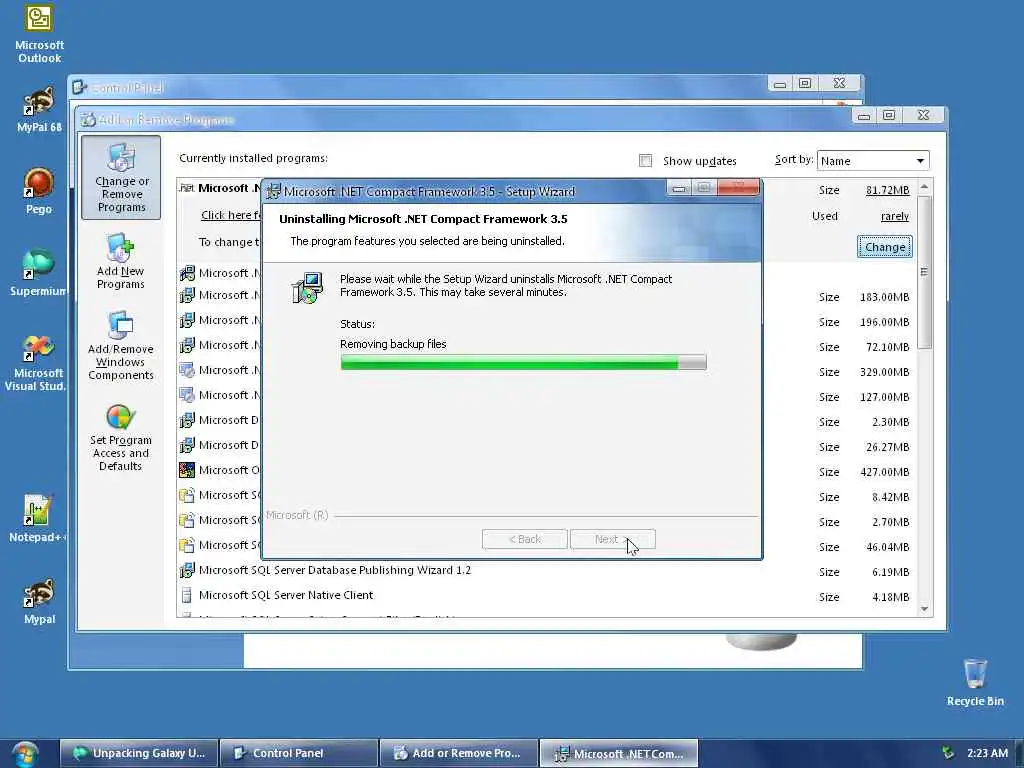1024x768 pixels.
Task: Click scroll up arrow of program list
Action: [924, 187]
